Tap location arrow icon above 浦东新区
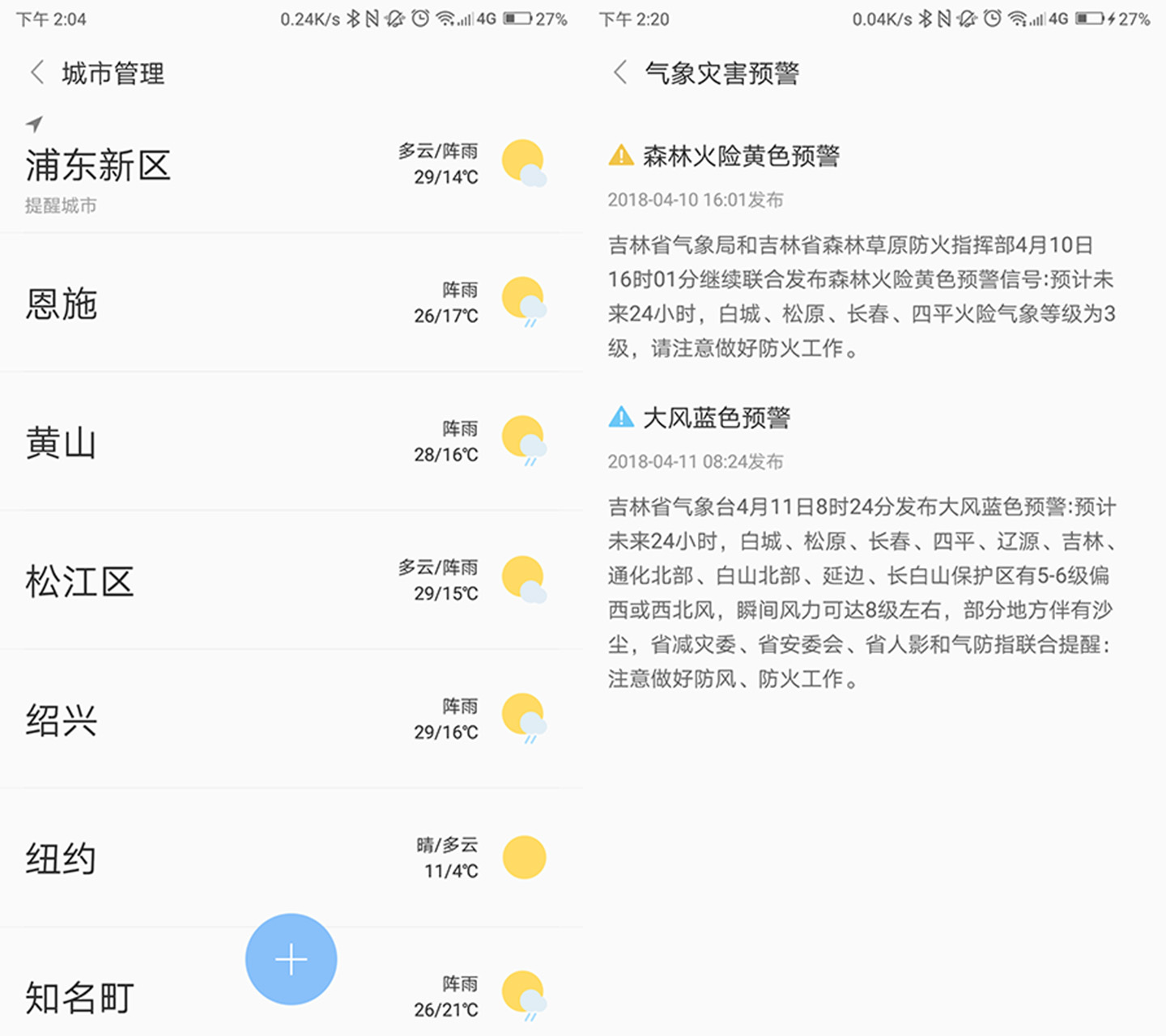The image size is (1166, 1036). point(34,123)
